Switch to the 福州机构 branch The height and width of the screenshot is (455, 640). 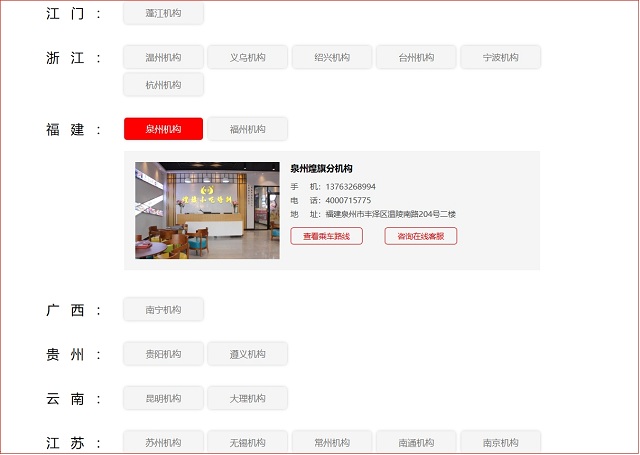point(247,129)
